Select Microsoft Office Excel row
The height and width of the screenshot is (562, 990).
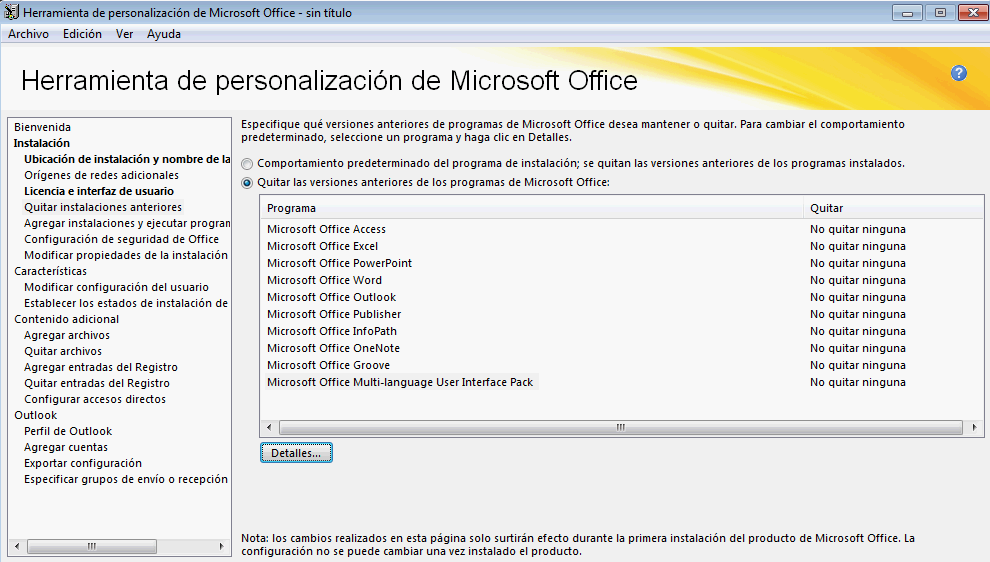click(x=322, y=246)
